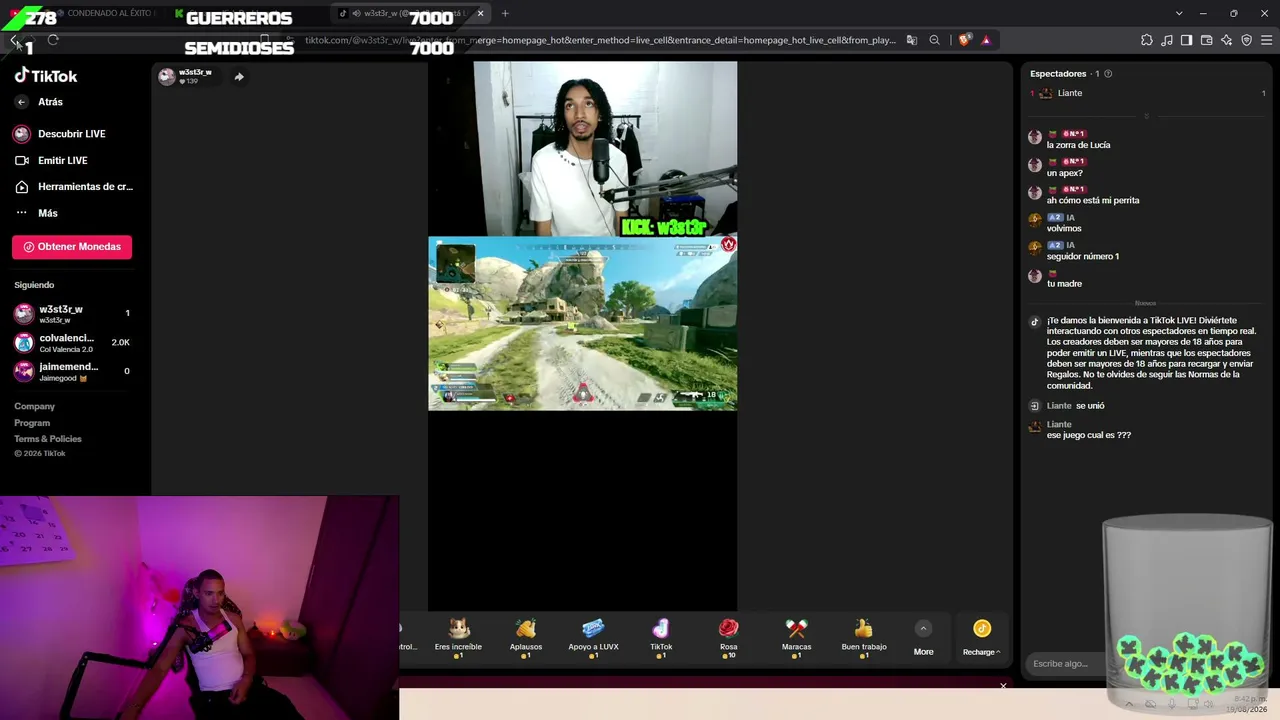1280x720 pixels.
Task: Share the live stream with the arrow icon
Action: [x=239, y=77]
